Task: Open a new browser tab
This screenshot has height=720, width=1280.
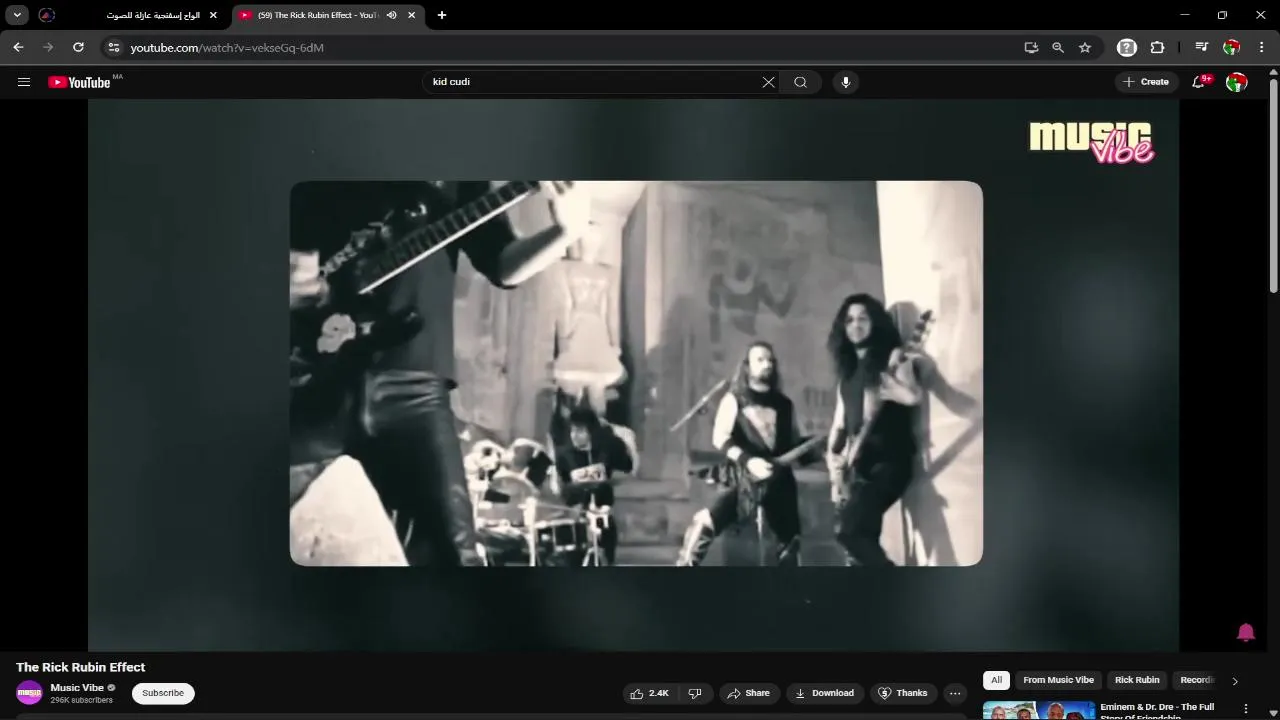Action: pos(442,15)
